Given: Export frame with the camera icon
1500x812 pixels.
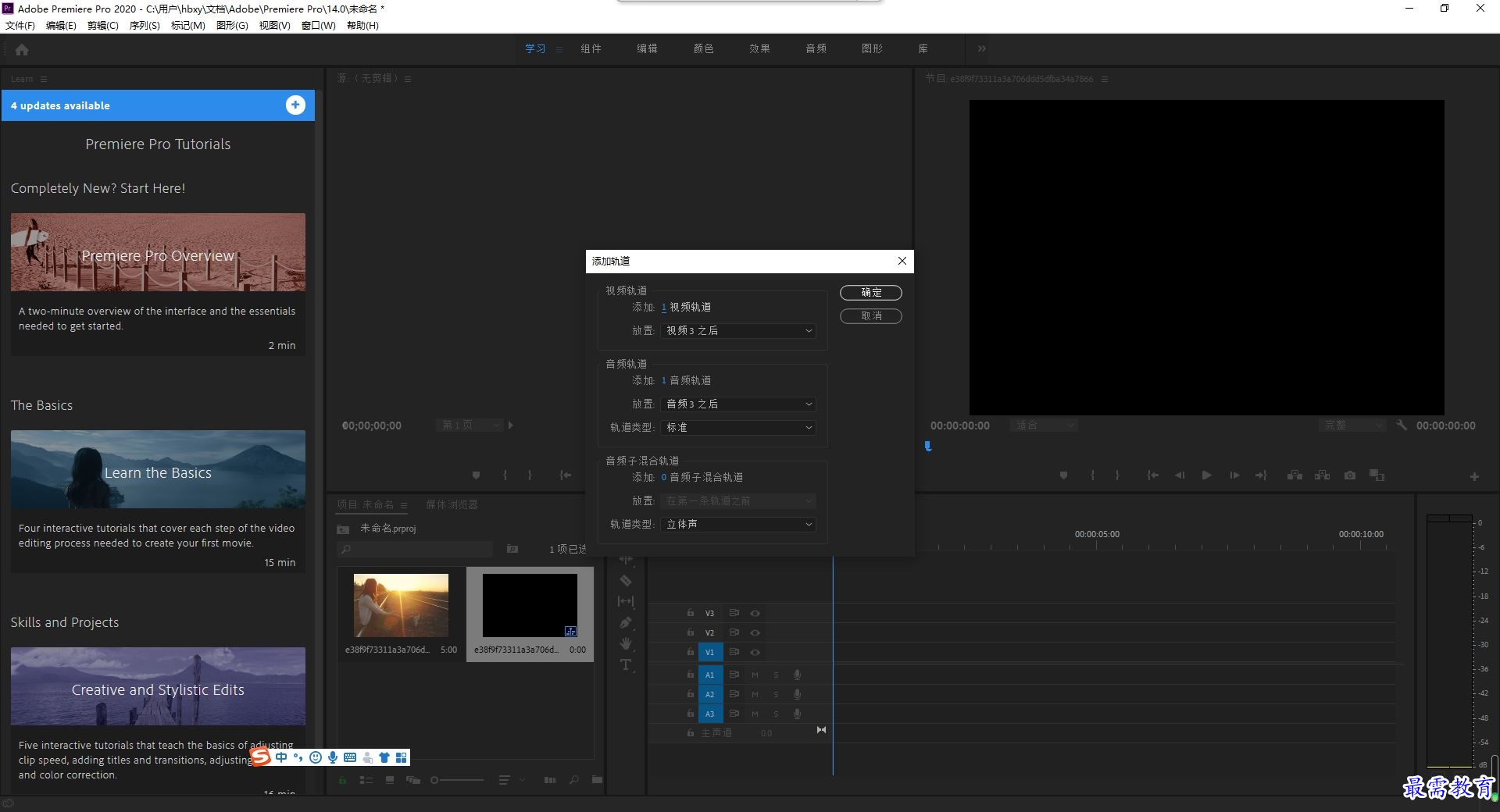Looking at the screenshot, I should 1350,475.
